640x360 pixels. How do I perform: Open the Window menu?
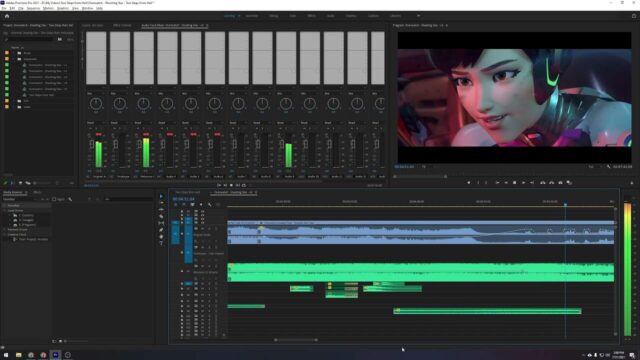point(87,8)
